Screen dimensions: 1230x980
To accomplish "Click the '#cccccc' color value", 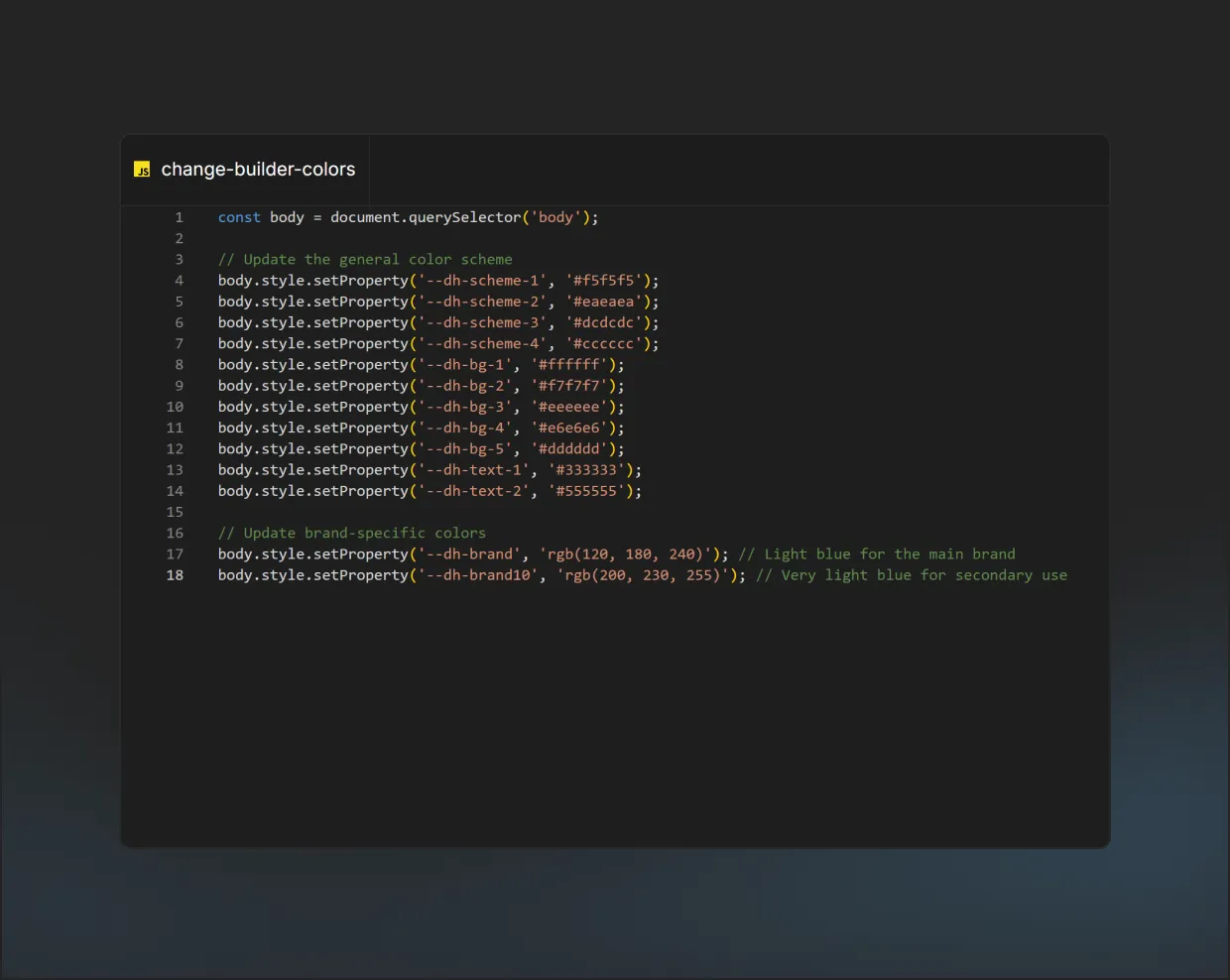I will (x=604, y=343).
